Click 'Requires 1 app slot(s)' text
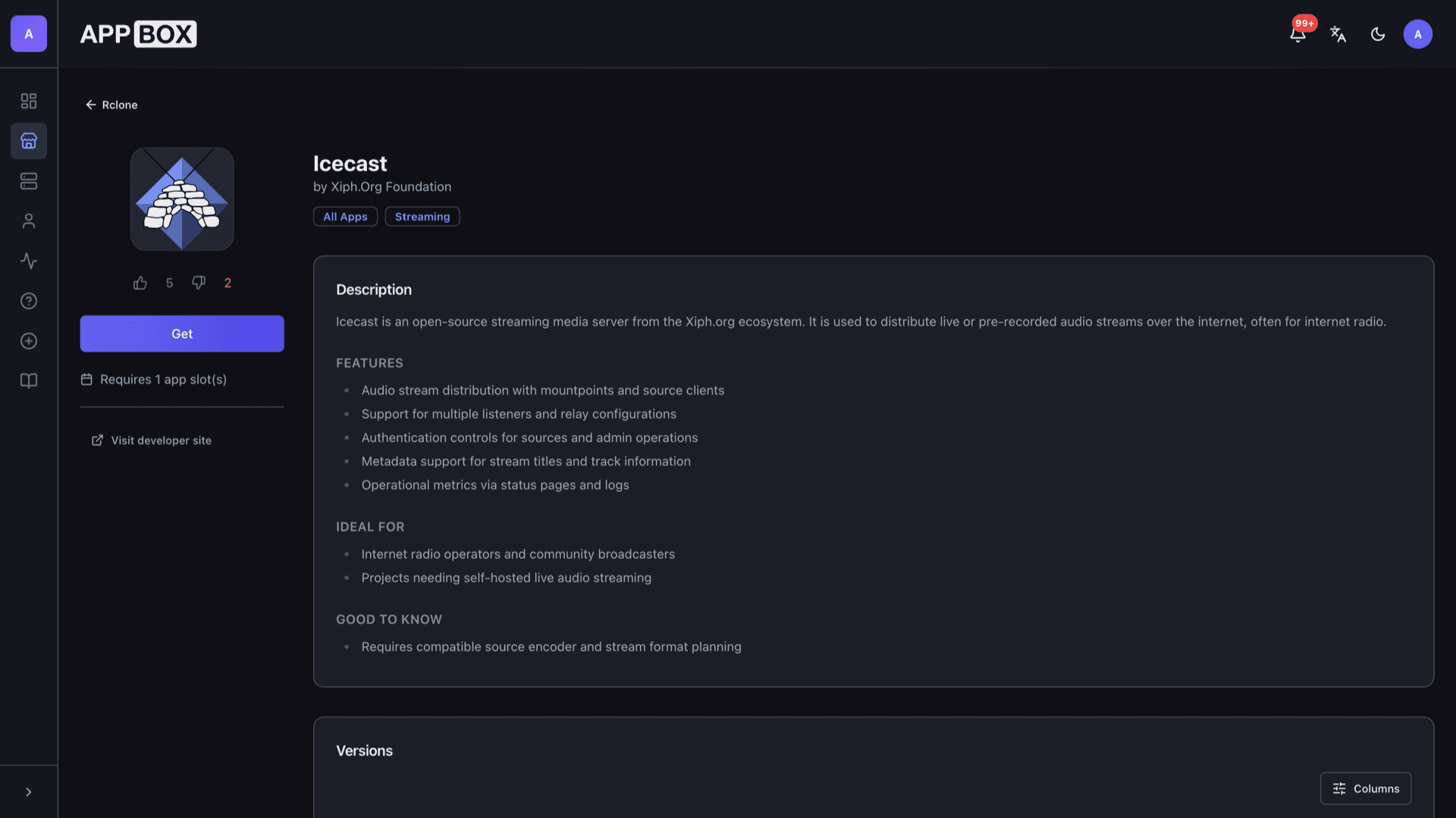Viewport: 1456px width, 818px height. click(x=163, y=379)
